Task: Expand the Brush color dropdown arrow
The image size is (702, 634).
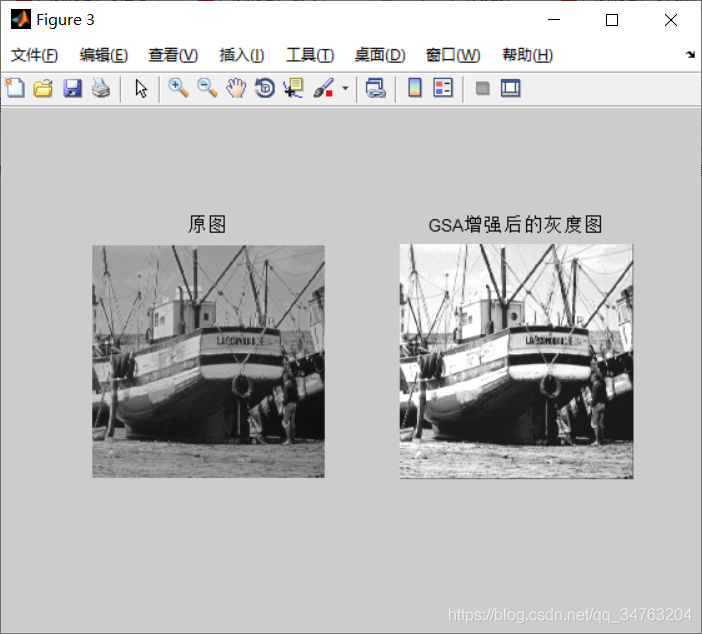Action: 345,88
